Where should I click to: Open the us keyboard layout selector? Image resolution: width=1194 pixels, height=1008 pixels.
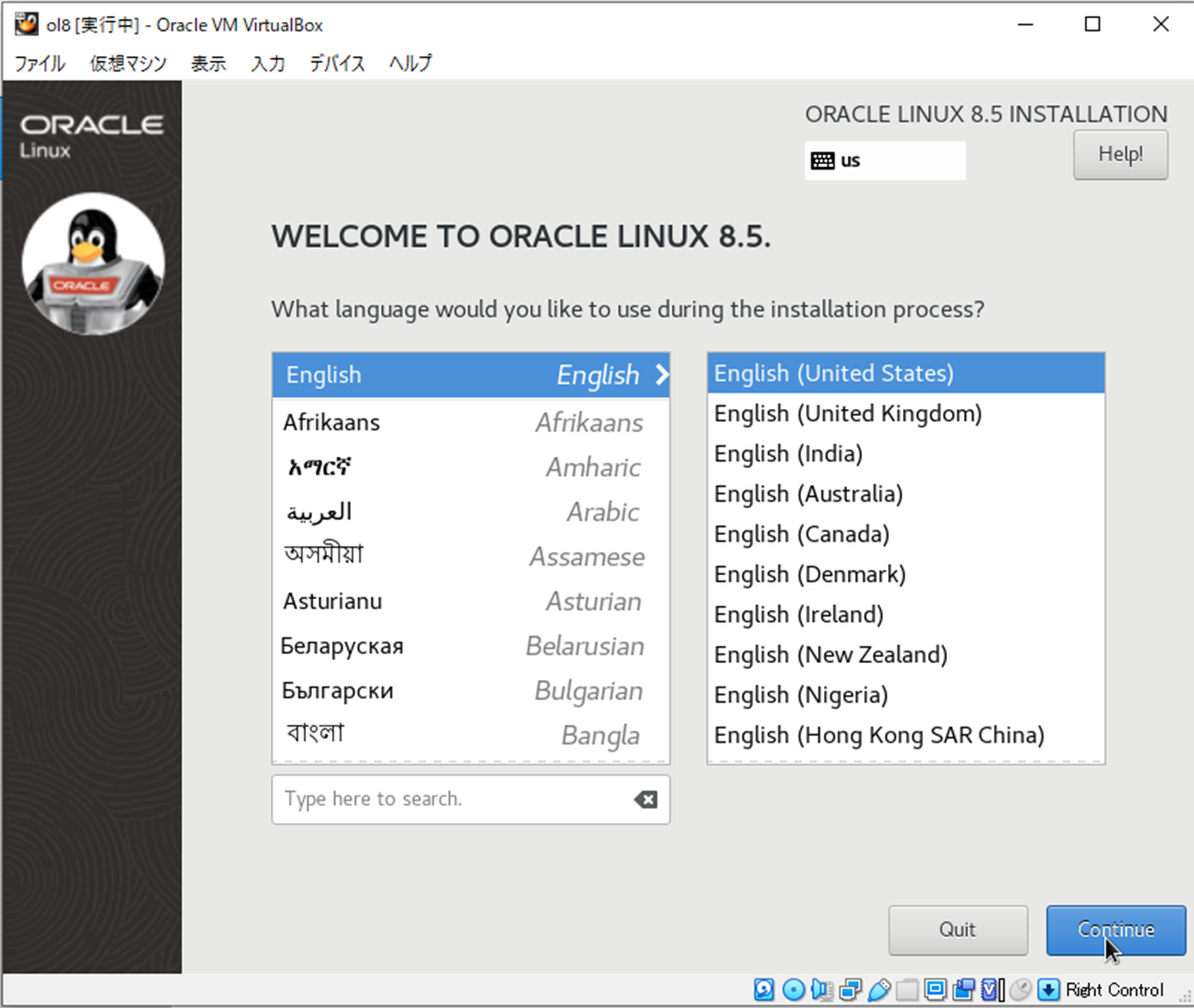tap(885, 160)
